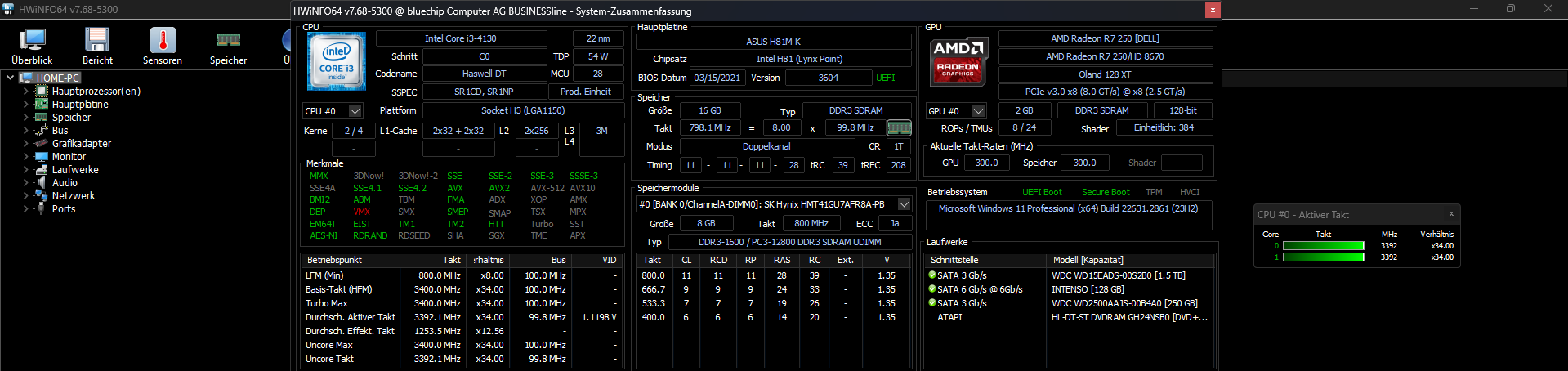Click the DDR3-1600 / PC3-12800 module type field
This screenshot has height=371, width=1568.
click(x=789, y=242)
